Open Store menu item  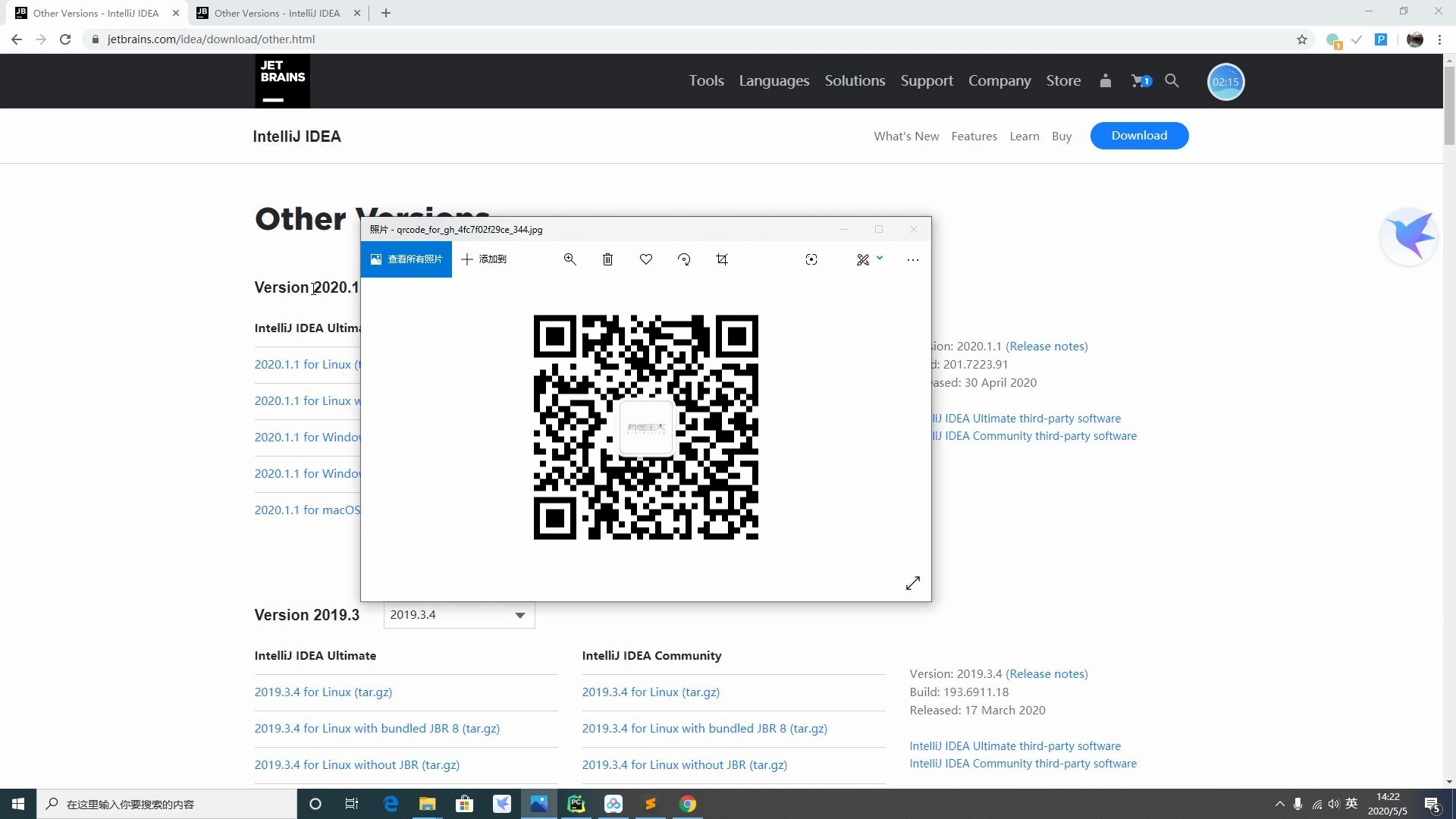click(1063, 80)
